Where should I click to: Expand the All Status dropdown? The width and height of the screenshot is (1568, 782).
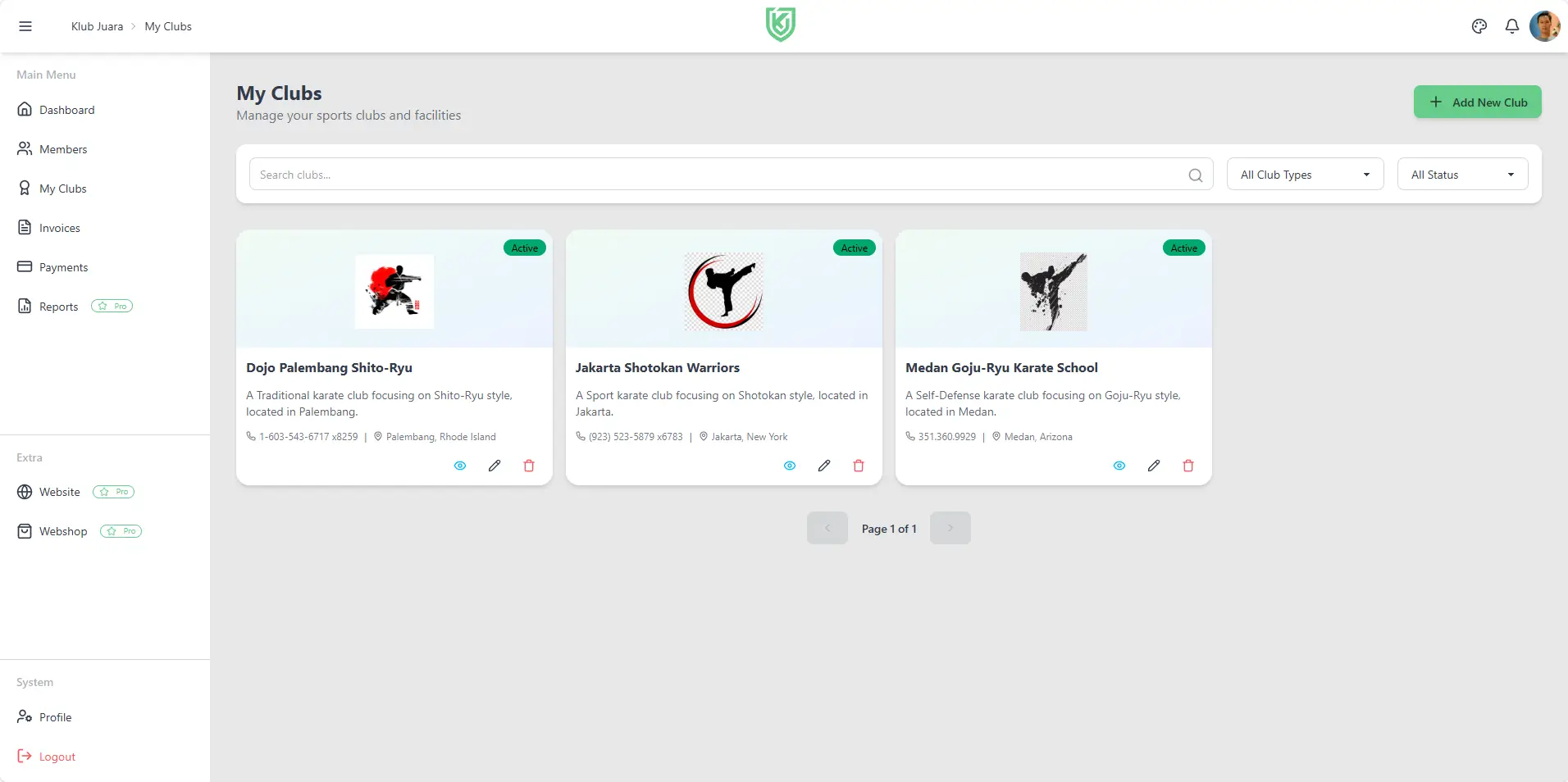(x=1462, y=175)
